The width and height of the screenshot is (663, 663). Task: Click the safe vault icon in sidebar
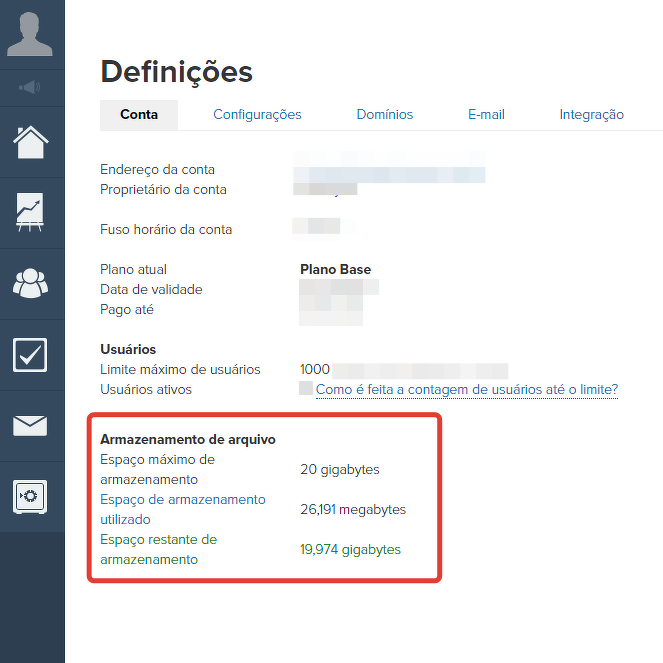[30, 496]
